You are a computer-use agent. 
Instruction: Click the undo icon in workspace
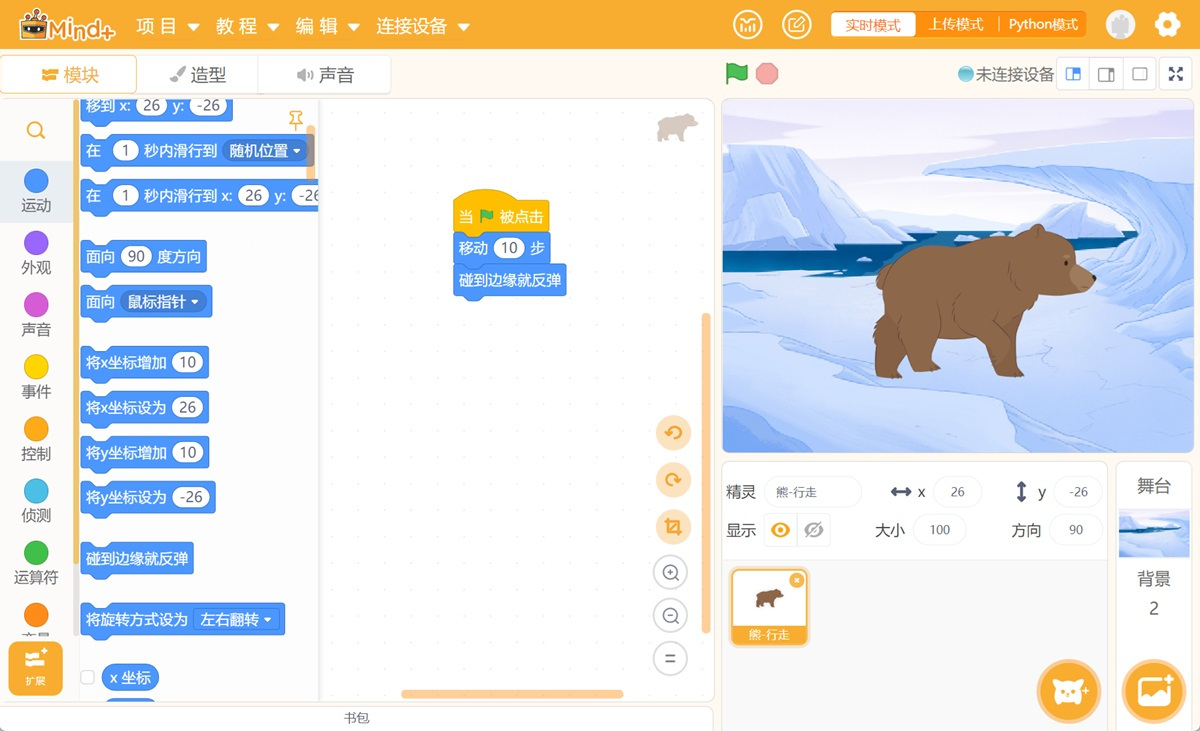pos(672,433)
